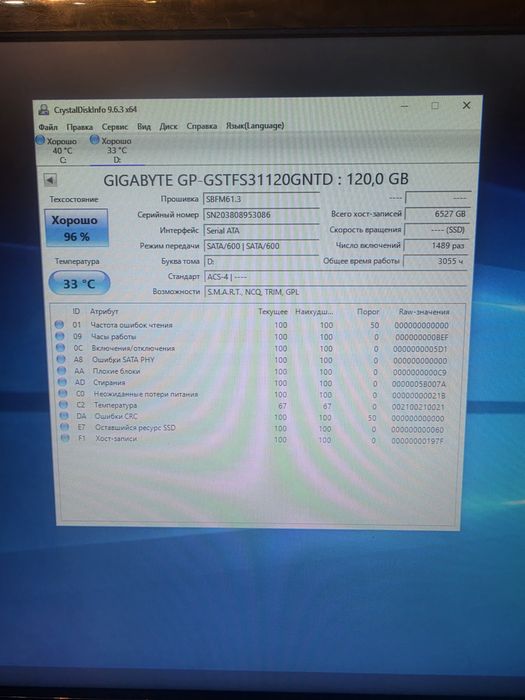The width and height of the screenshot is (525, 700).
Task: Click the blue status circle on drive D: tab
Action: click(94, 140)
